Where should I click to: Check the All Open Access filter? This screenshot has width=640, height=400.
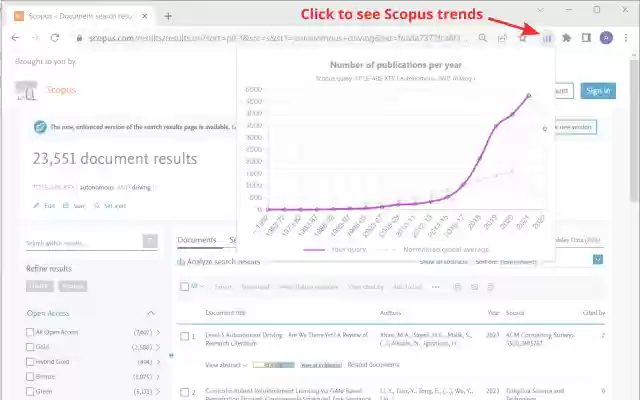tap(30, 332)
